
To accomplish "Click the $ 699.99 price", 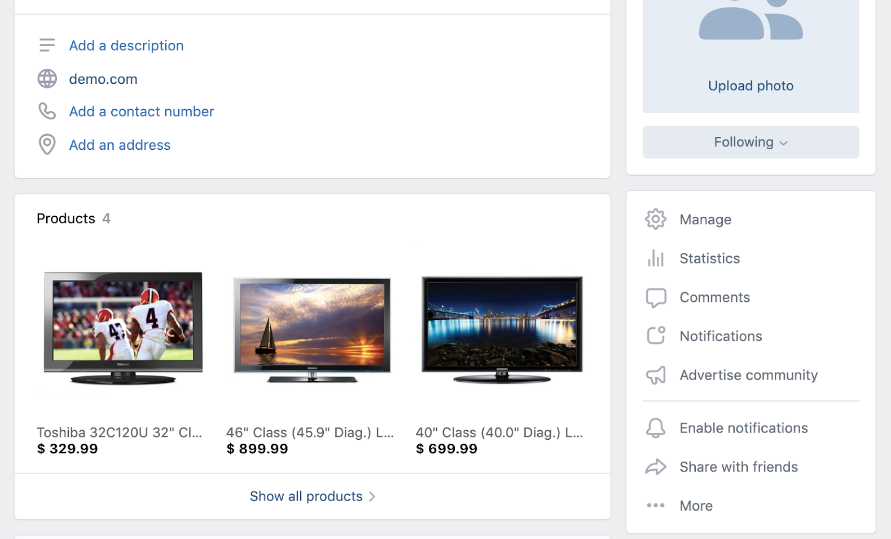I will pos(446,449).
